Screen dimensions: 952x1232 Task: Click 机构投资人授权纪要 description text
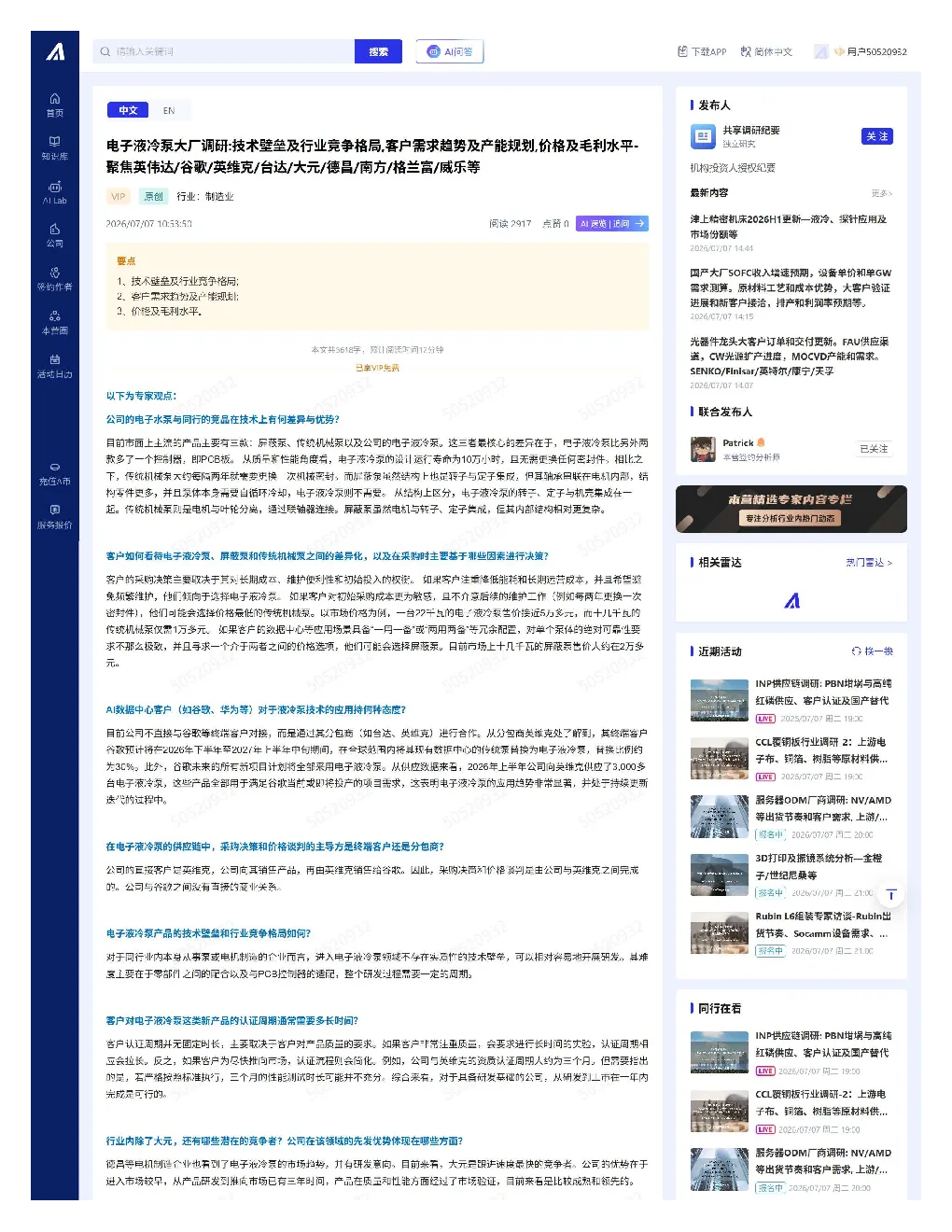click(733, 168)
